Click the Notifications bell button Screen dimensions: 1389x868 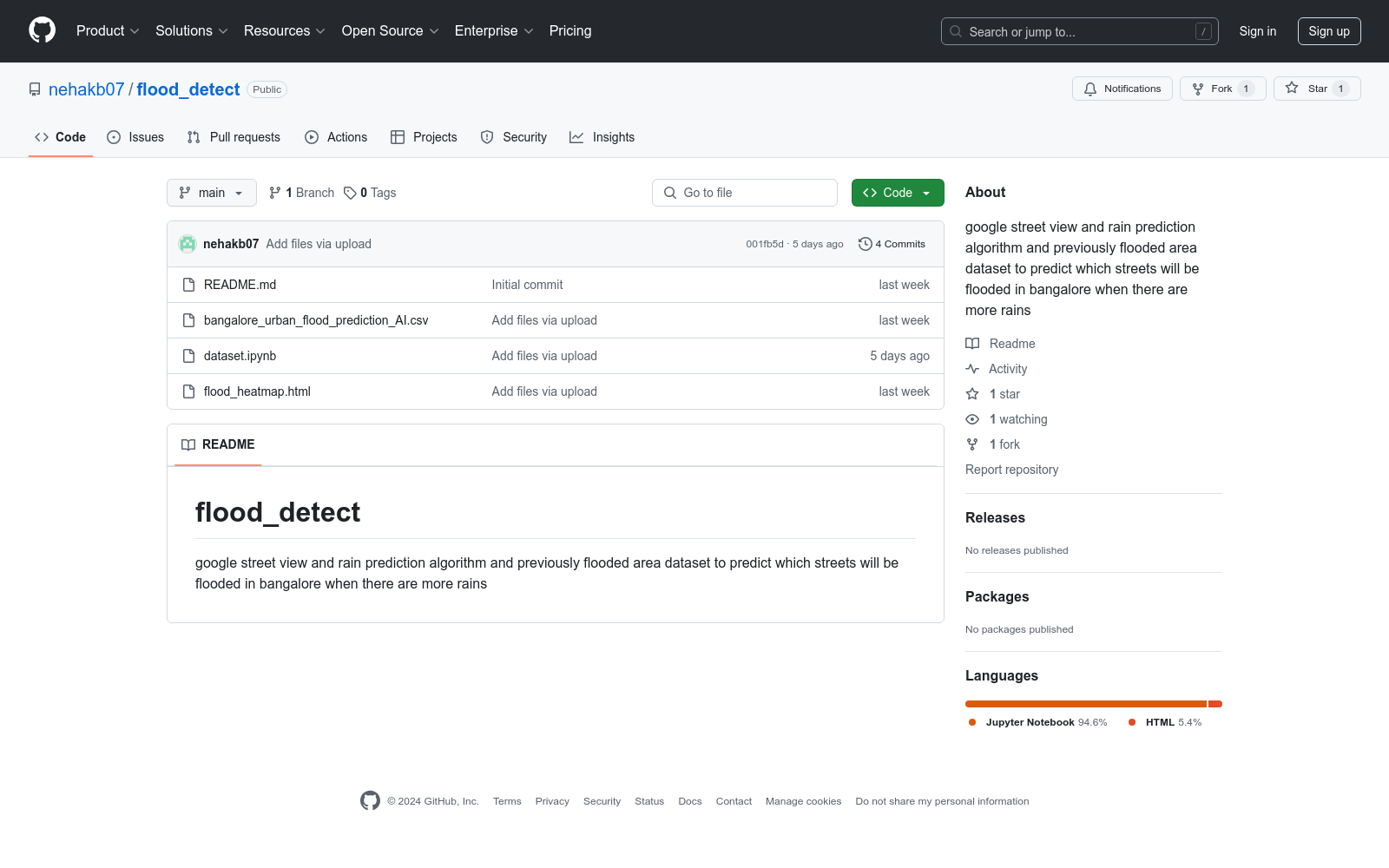point(1122,89)
